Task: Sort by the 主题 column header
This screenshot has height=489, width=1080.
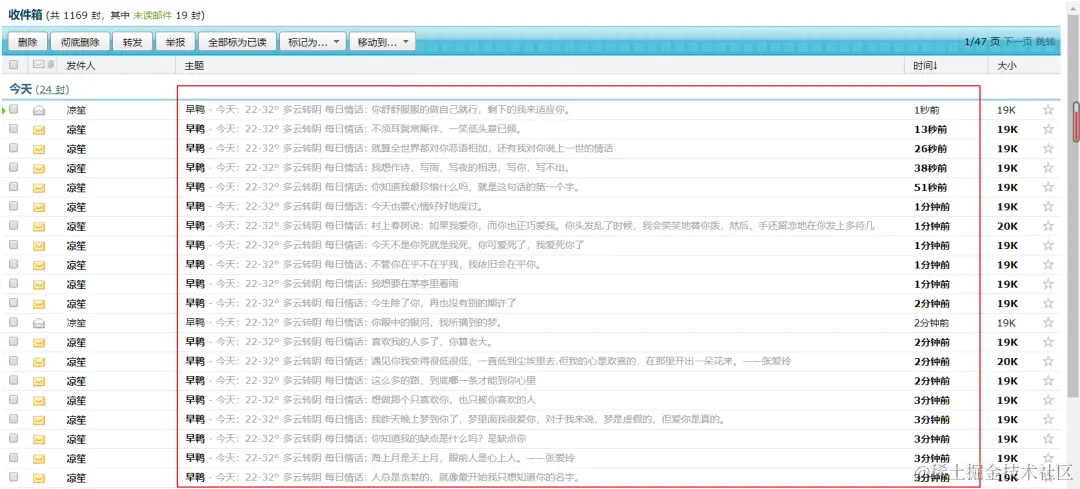Action: [x=194, y=65]
